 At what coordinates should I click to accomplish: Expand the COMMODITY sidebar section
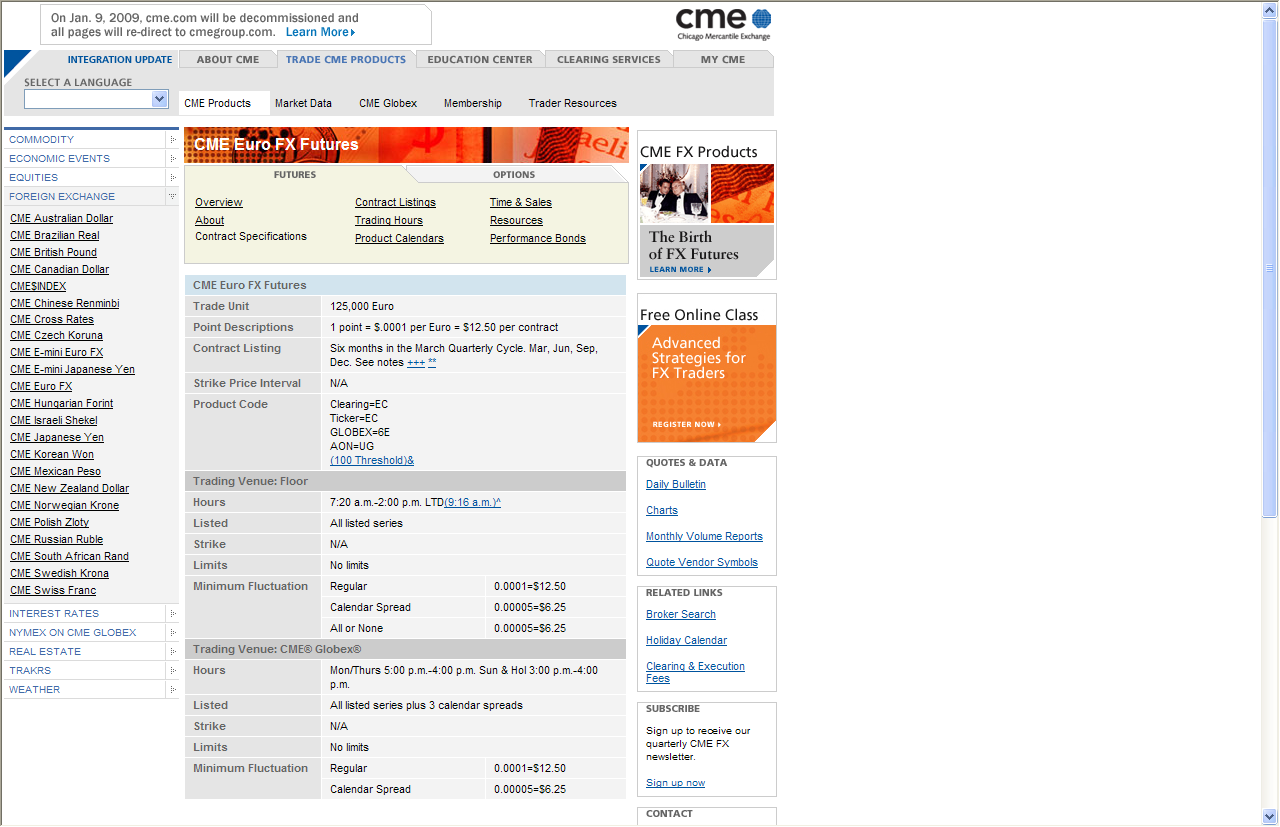(x=172, y=140)
